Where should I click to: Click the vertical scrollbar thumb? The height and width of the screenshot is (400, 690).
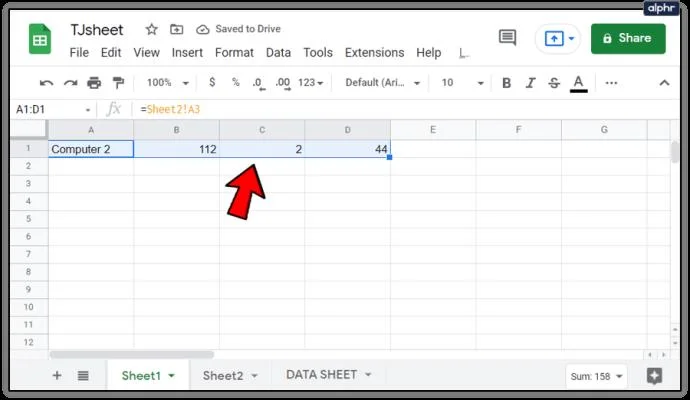tap(675, 152)
